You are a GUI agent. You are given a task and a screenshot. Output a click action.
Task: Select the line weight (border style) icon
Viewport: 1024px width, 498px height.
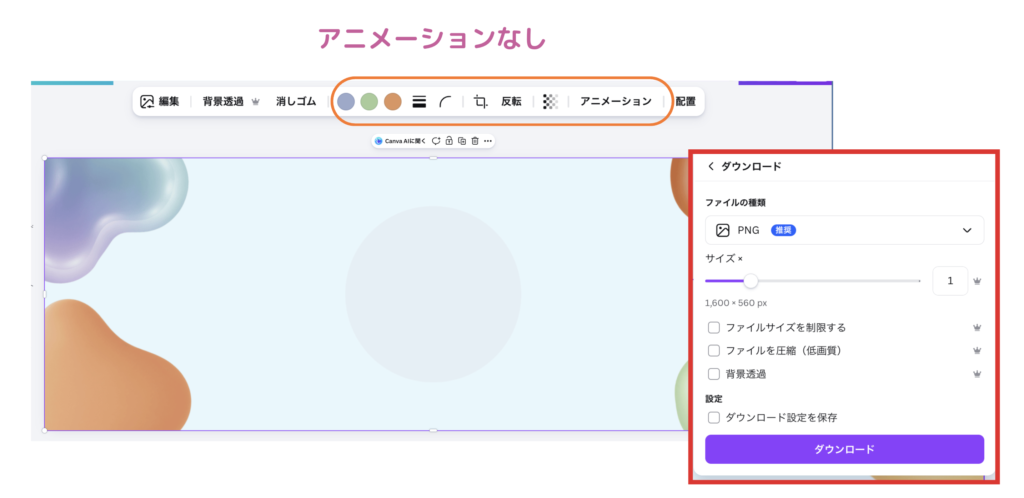click(419, 101)
